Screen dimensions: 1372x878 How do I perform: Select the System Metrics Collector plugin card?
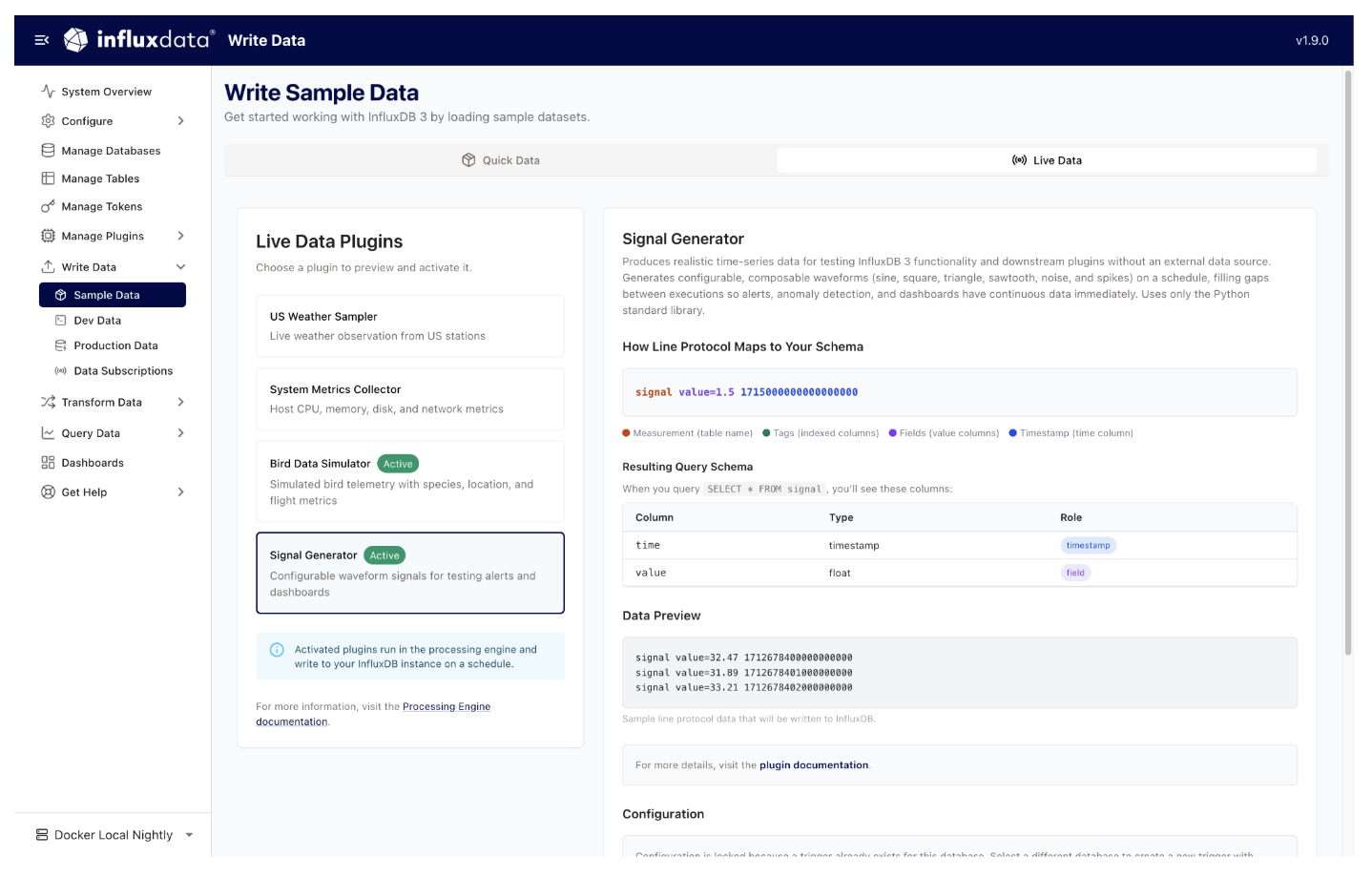point(410,399)
